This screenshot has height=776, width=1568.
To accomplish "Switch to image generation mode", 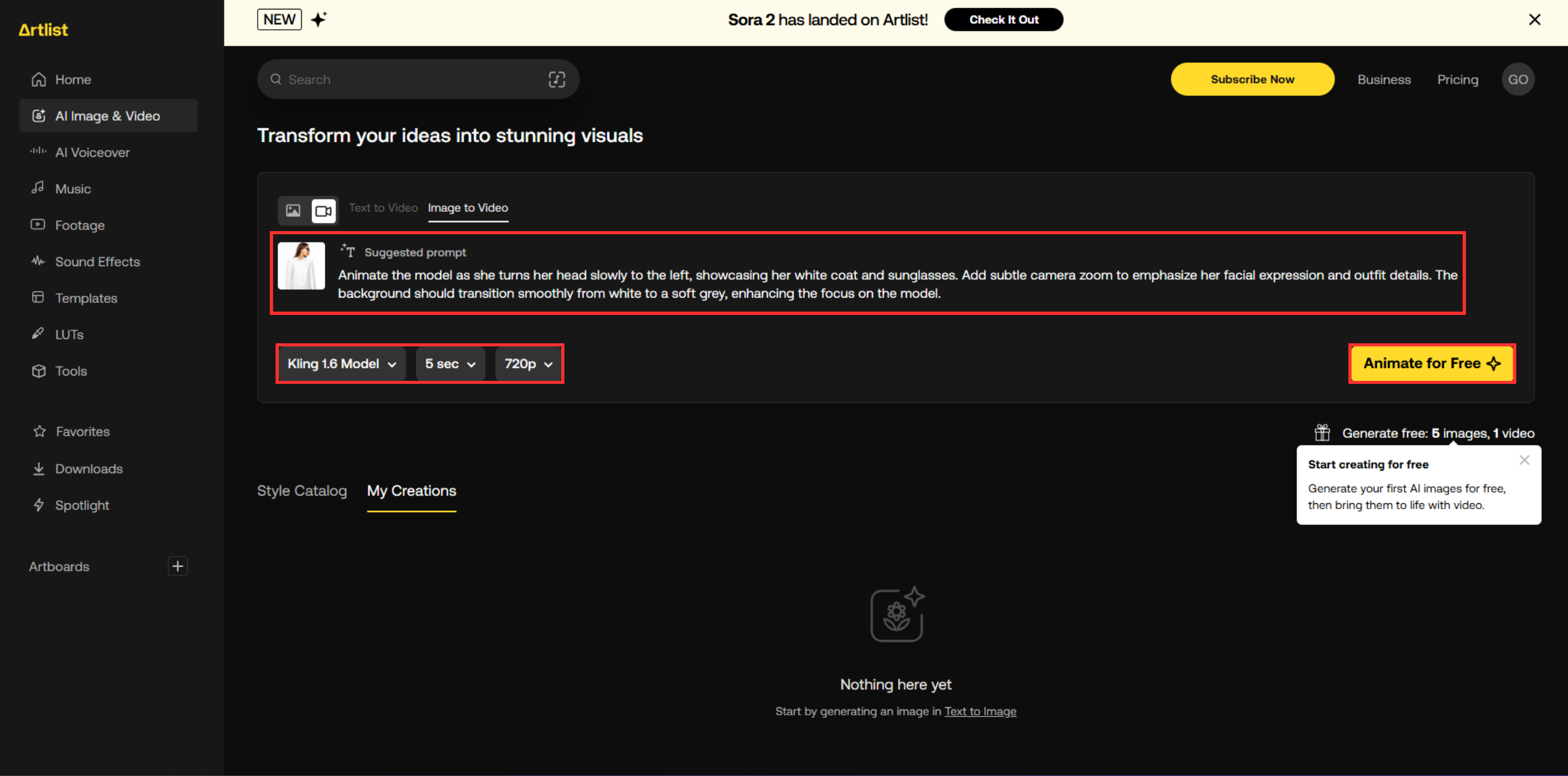I will [293, 210].
